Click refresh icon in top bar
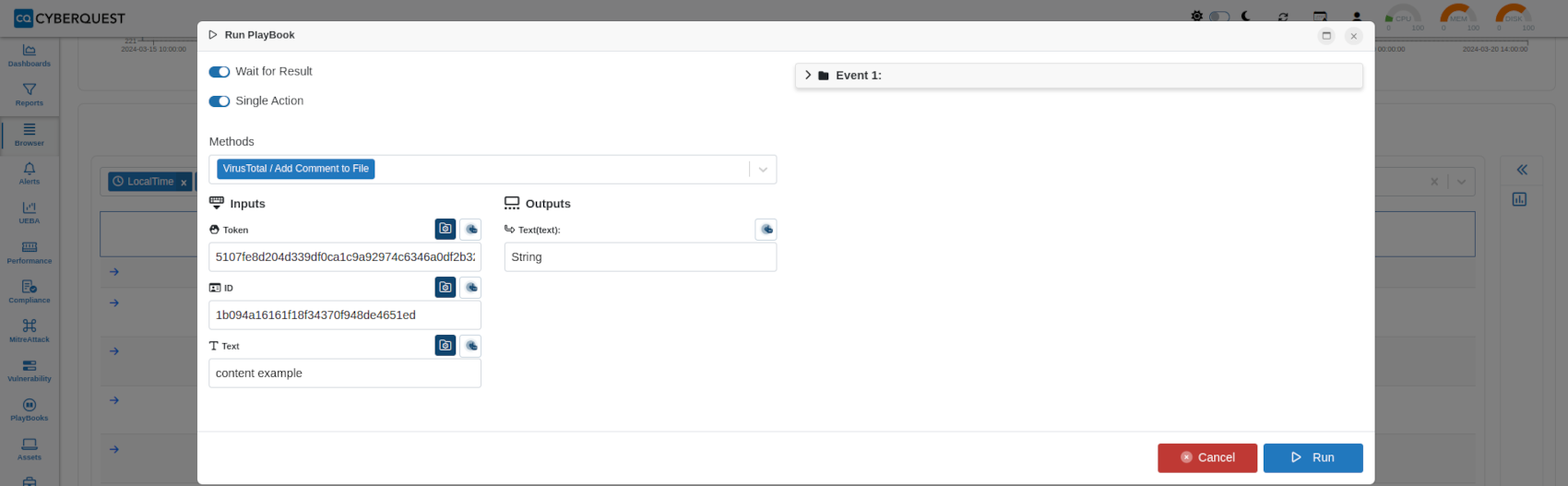This screenshot has height=486, width=1568. pos(1283,17)
